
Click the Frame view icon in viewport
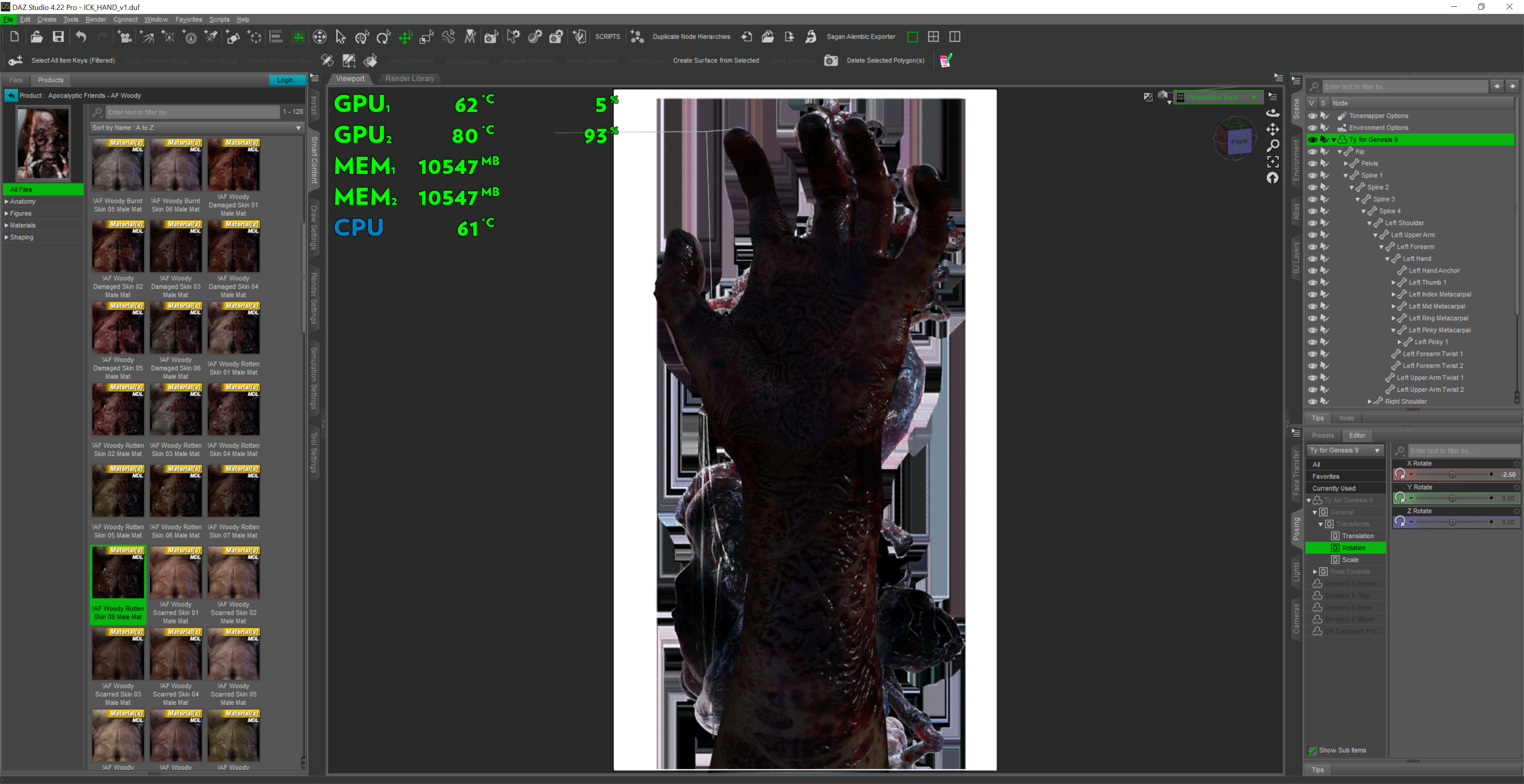(x=1272, y=161)
